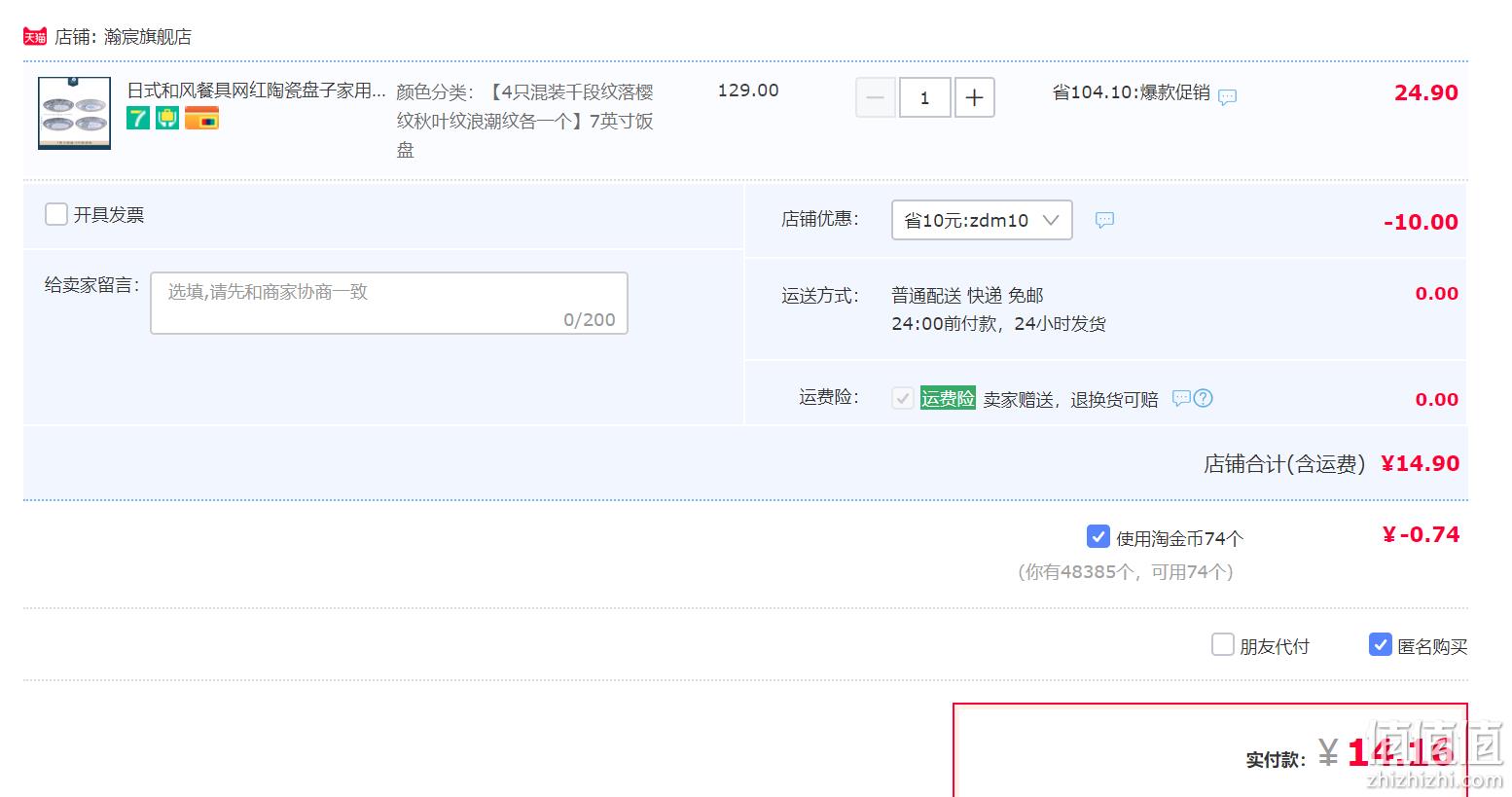Click the comment icon after 退换货可赔
Screen dimensions: 1512x797
(x=1181, y=398)
